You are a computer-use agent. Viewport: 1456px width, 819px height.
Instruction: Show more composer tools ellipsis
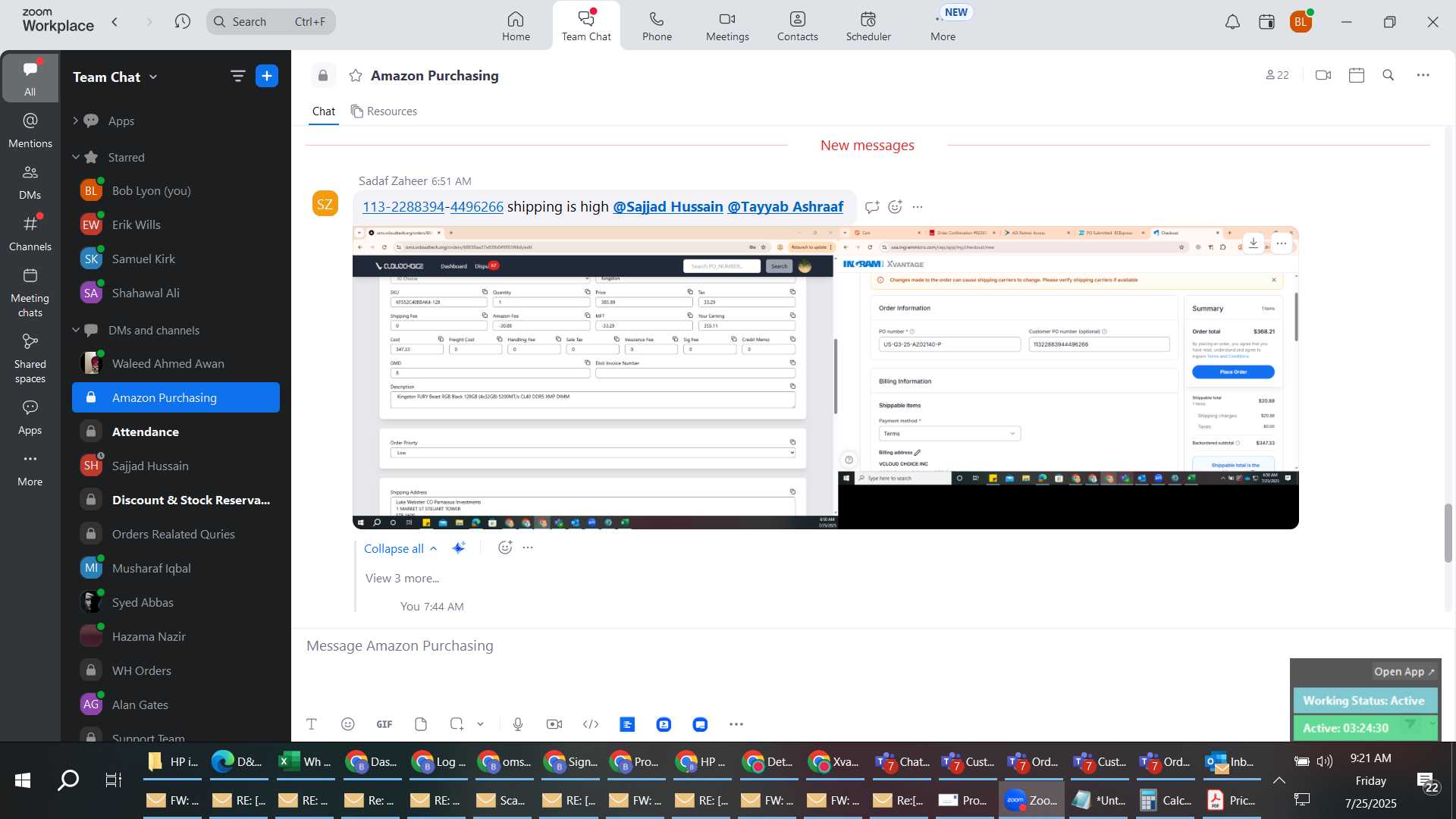pyautogui.click(x=736, y=724)
